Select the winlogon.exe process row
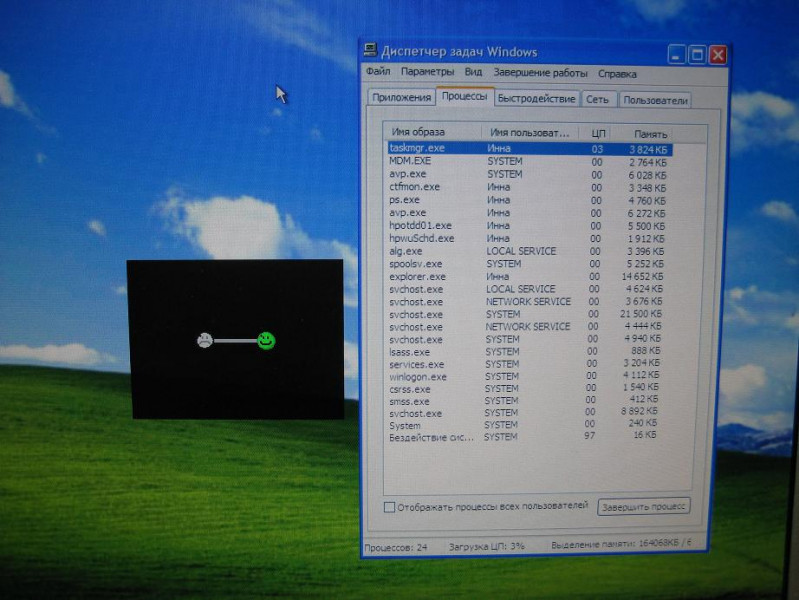 point(524,377)
